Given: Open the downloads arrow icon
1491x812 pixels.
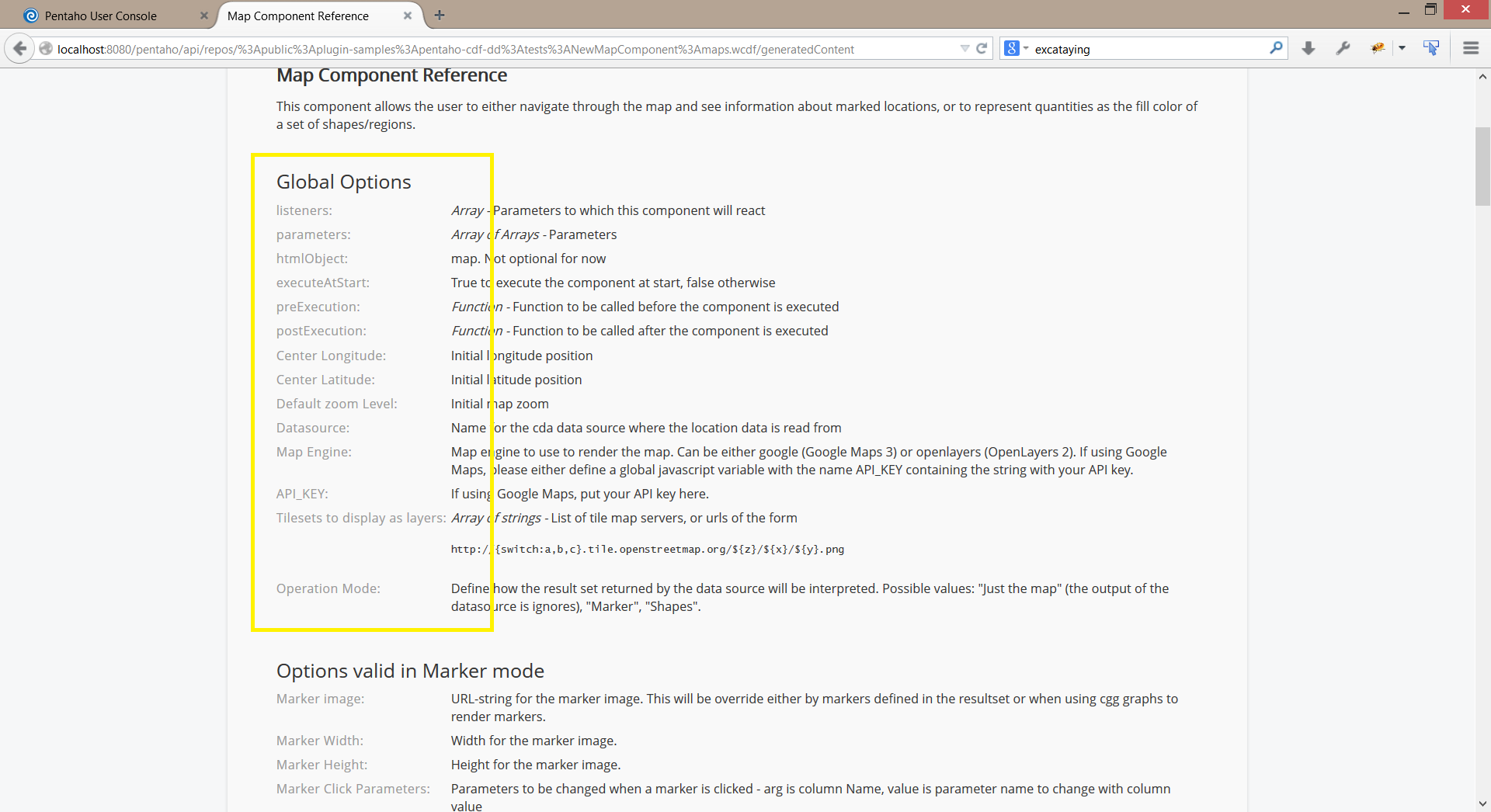Looking at the screenshot, I should [1309, 48].
